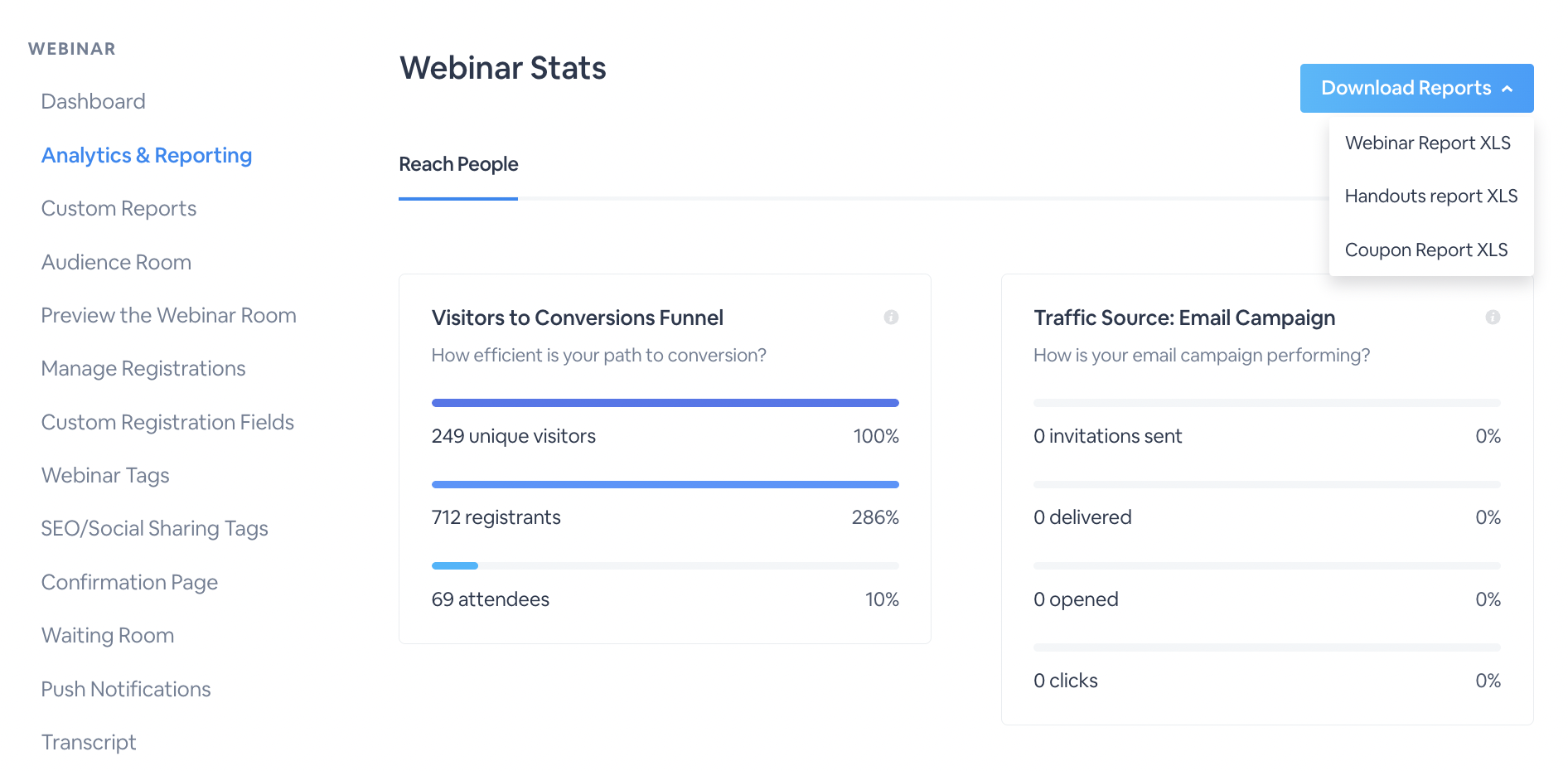Open SEO/Social Sharing Tags
This screenshot has height=771, width=1568.
click(154, 528)
